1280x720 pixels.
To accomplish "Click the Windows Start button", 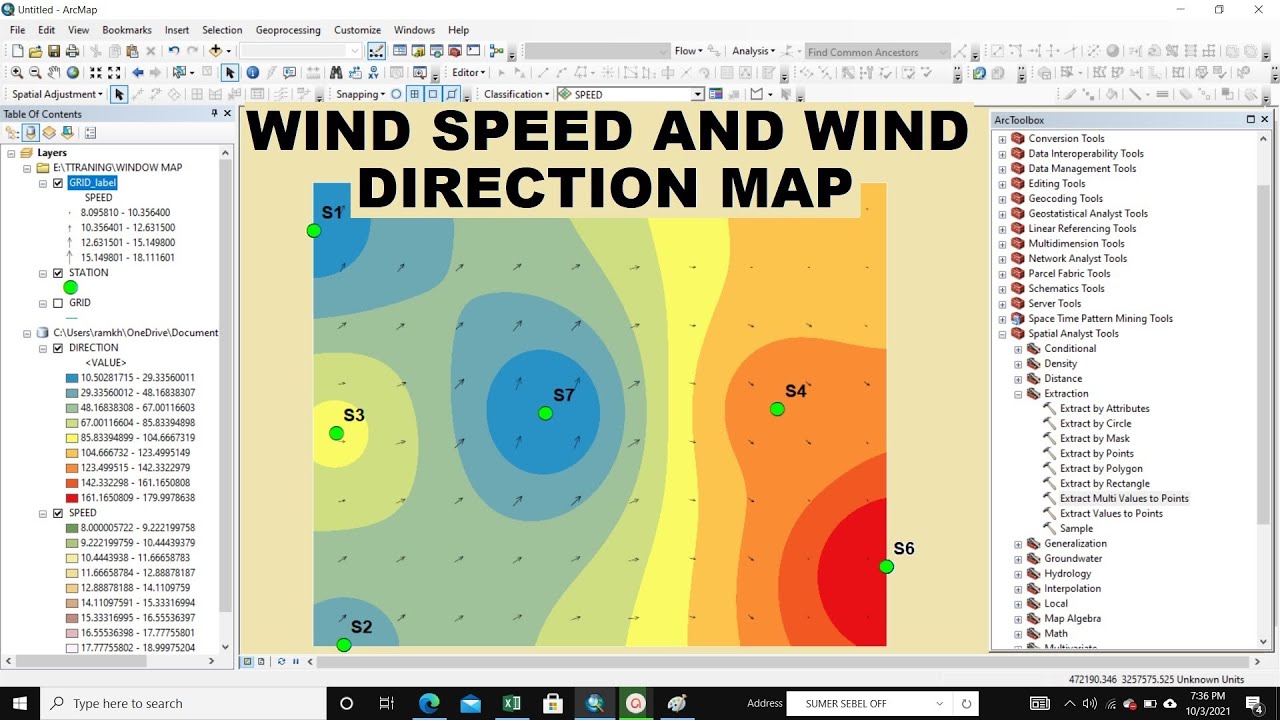I will [20, 703].
